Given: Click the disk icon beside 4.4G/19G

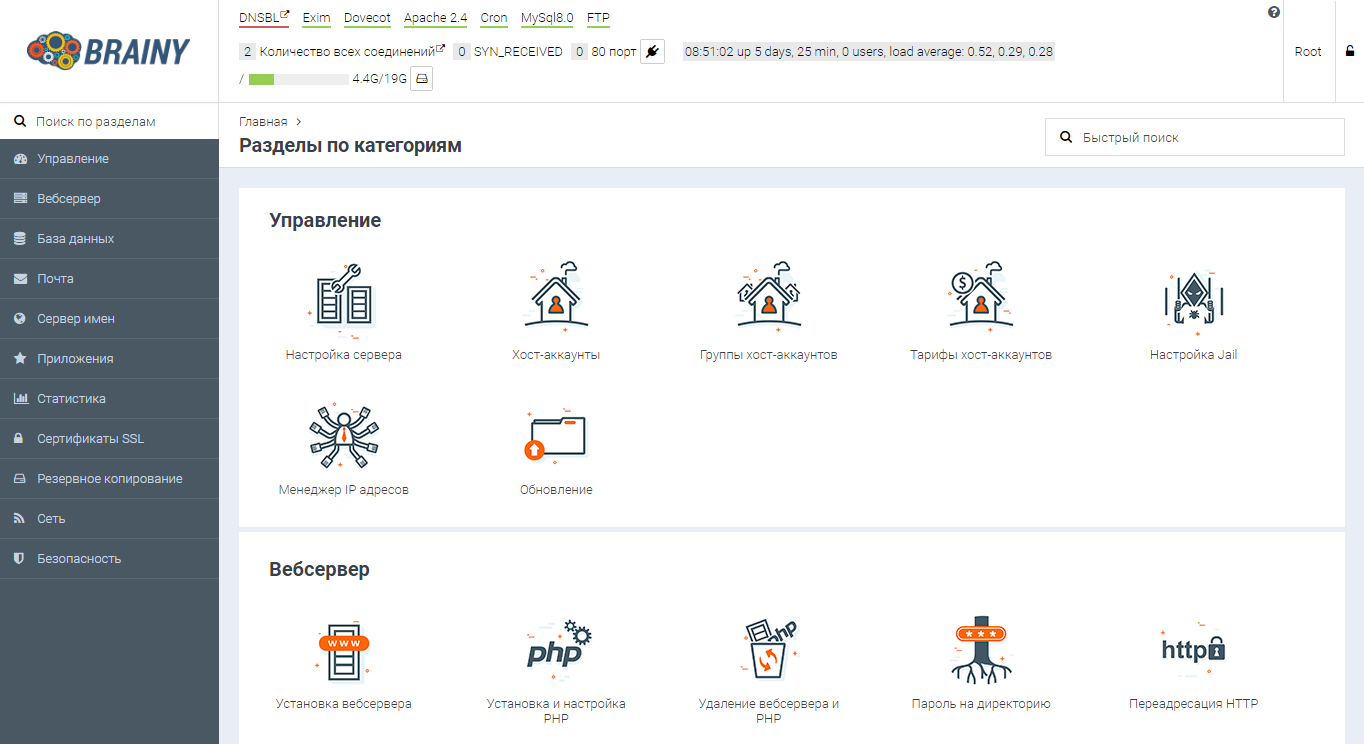Looking at the screenshot, I should click(x=421, y=79).
